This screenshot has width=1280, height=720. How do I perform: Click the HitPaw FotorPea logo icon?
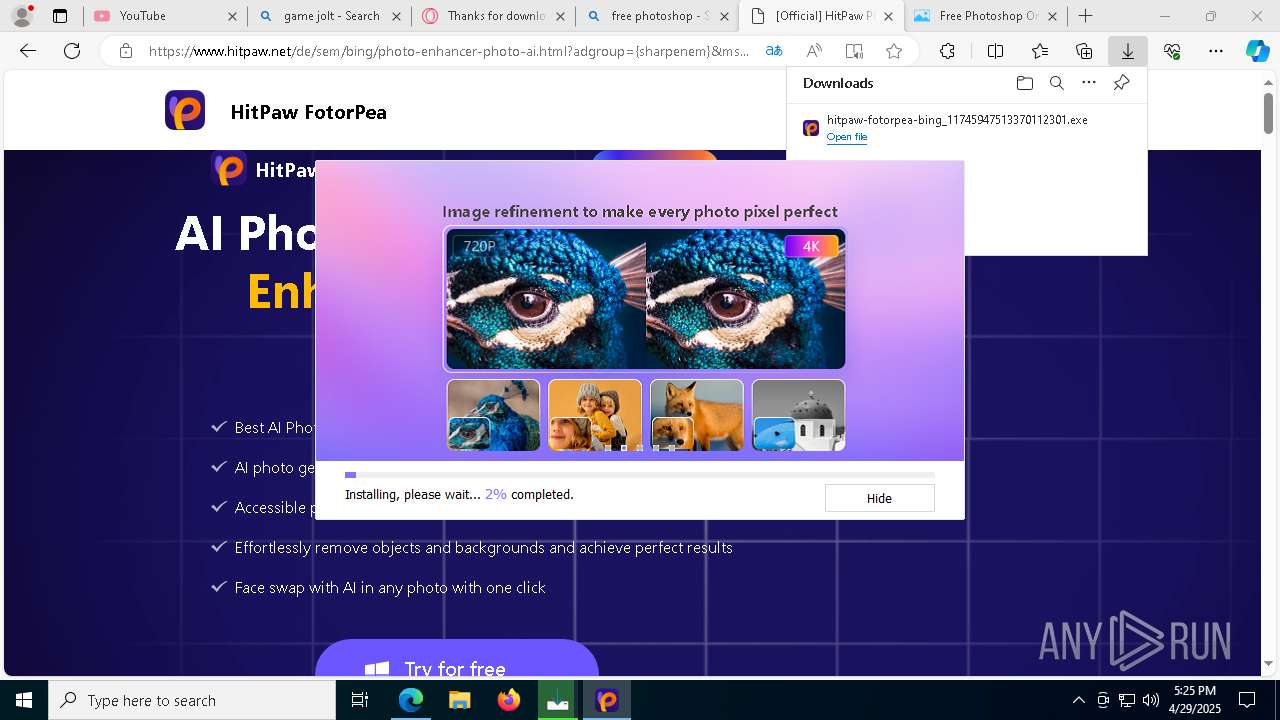click(185, 111)
